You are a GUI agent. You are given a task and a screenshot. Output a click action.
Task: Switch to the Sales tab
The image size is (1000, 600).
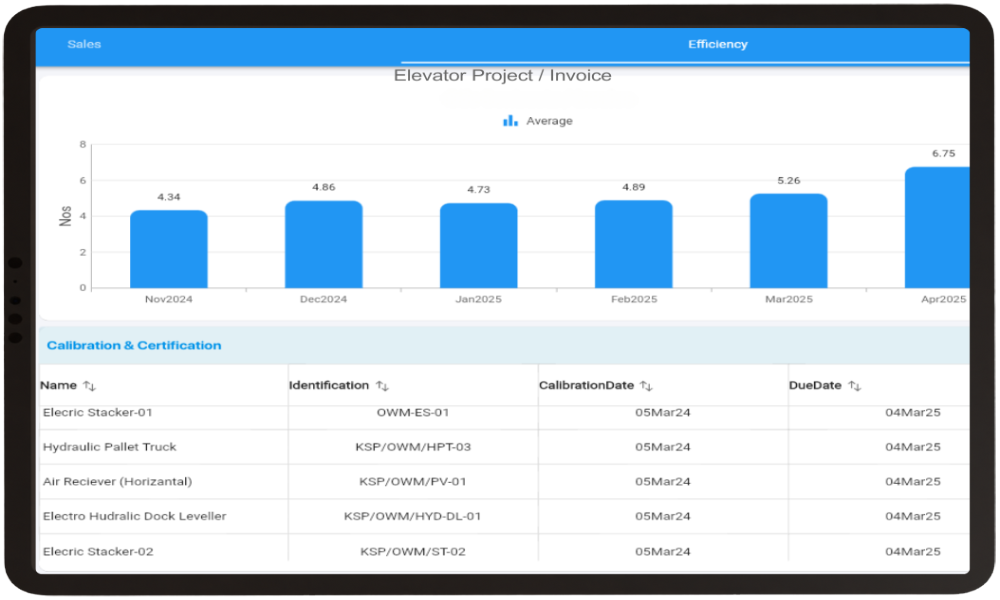click(84, 45)
